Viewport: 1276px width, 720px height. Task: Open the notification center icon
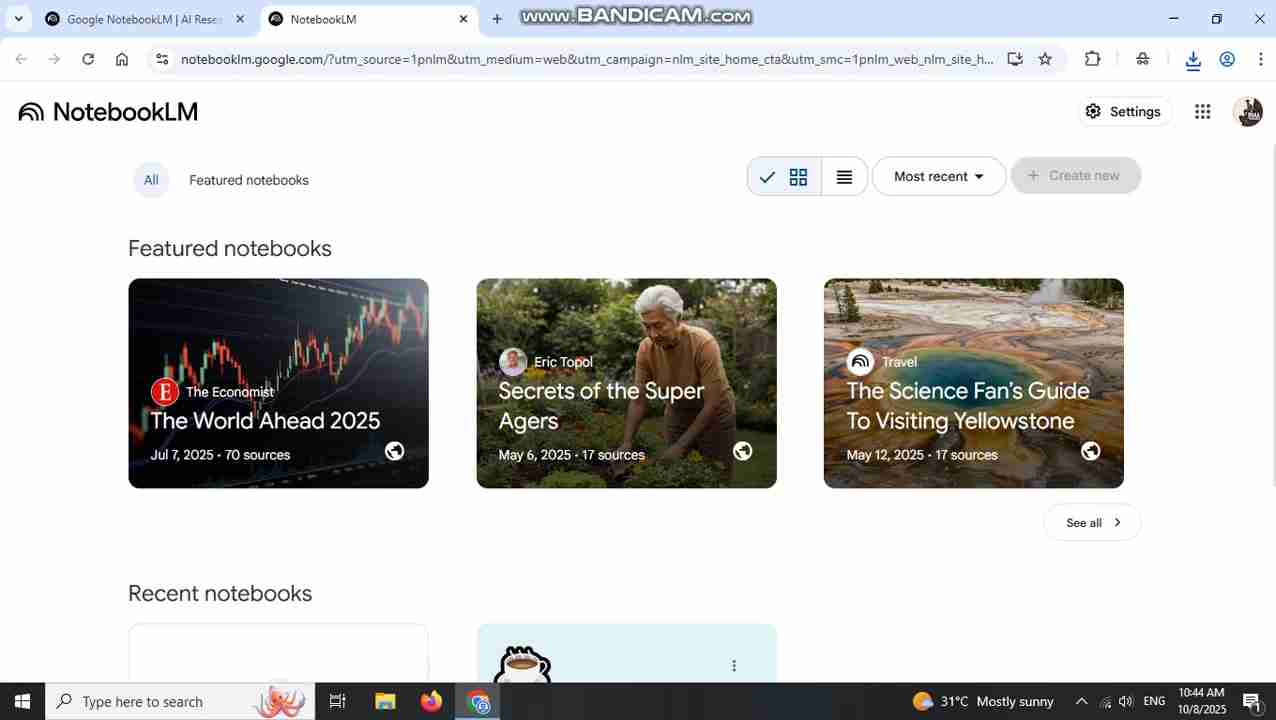(x=1252, y=701)
